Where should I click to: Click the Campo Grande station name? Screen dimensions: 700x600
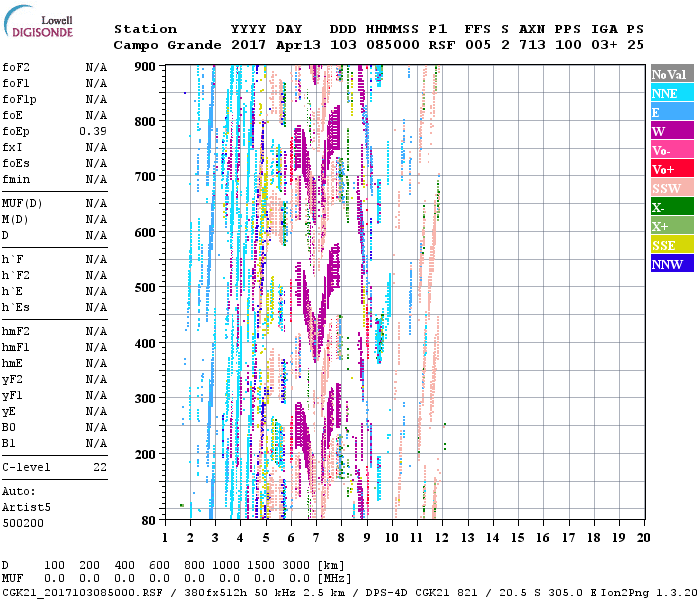(167, 45)
